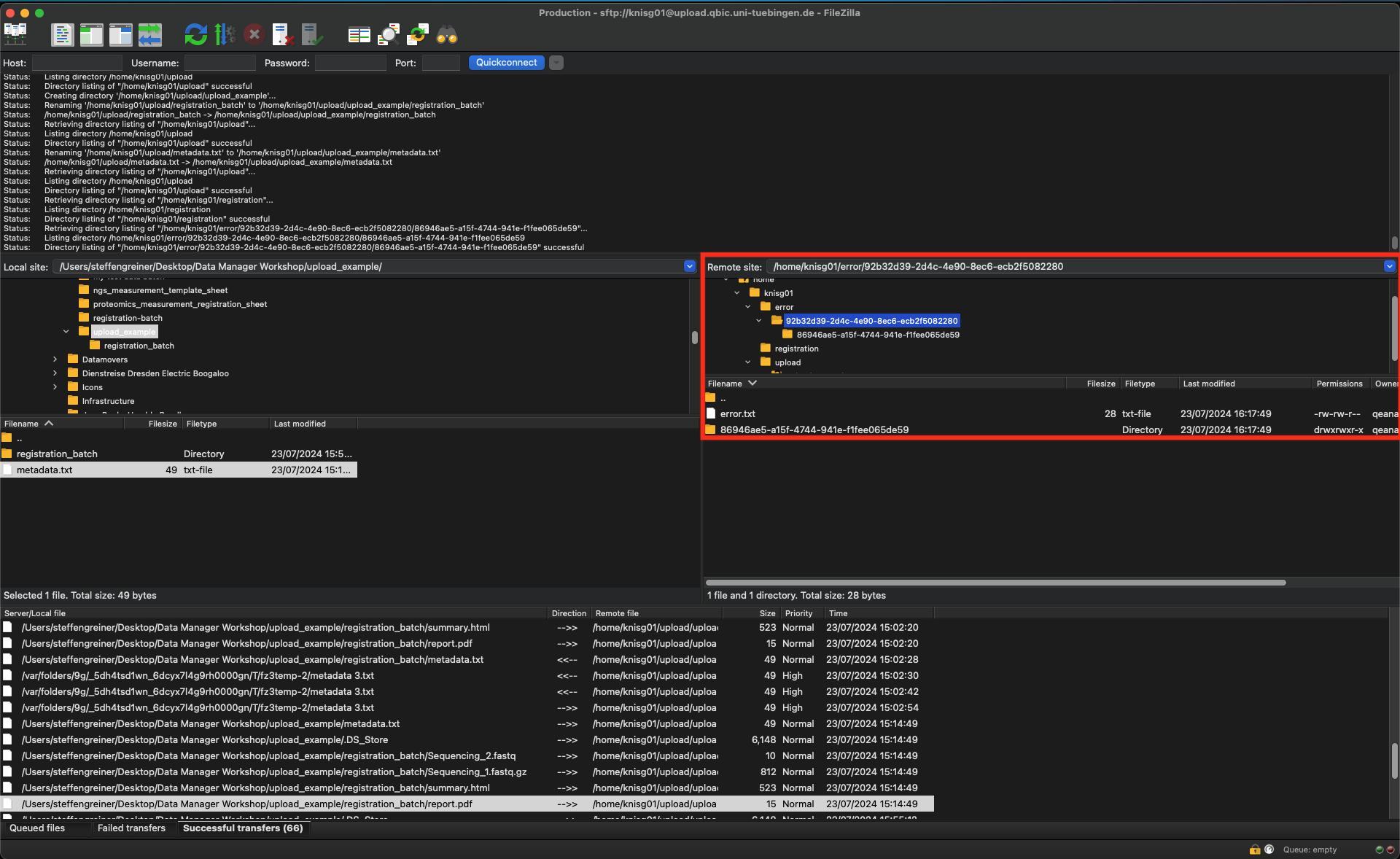Open Quickconnect history dropdown arrow

pos(556,63)
